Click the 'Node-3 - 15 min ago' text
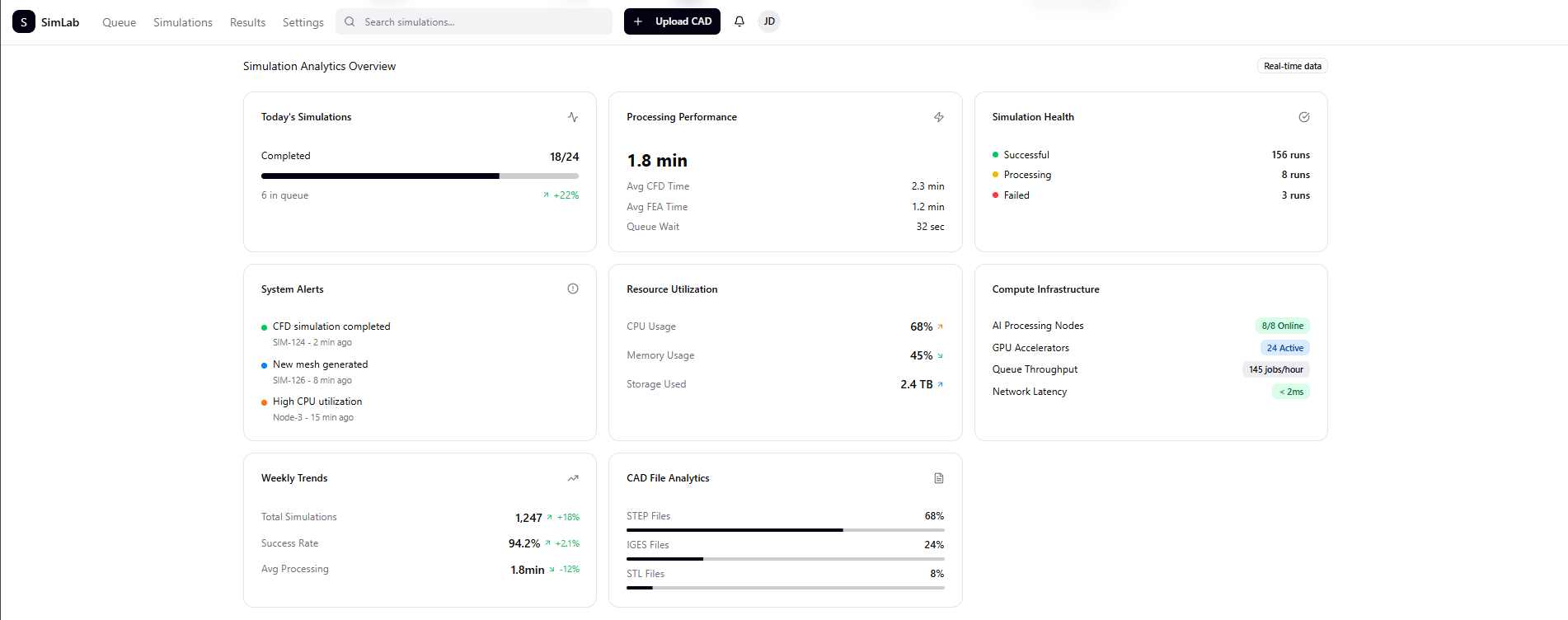This screenshot has width=1568, height=620. click(x=312, y=417)
